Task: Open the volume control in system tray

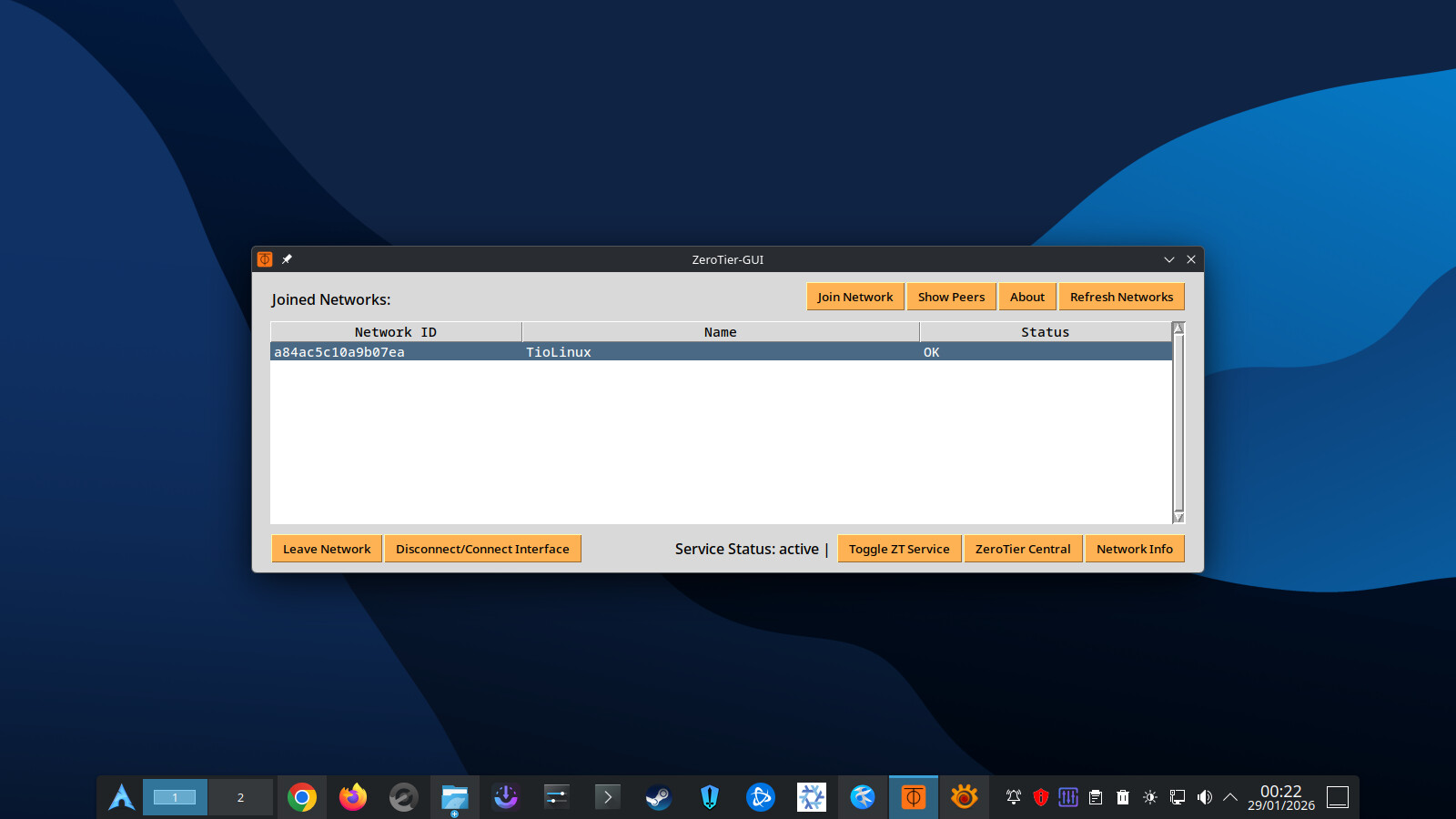Action: (x=1205, y=798)
